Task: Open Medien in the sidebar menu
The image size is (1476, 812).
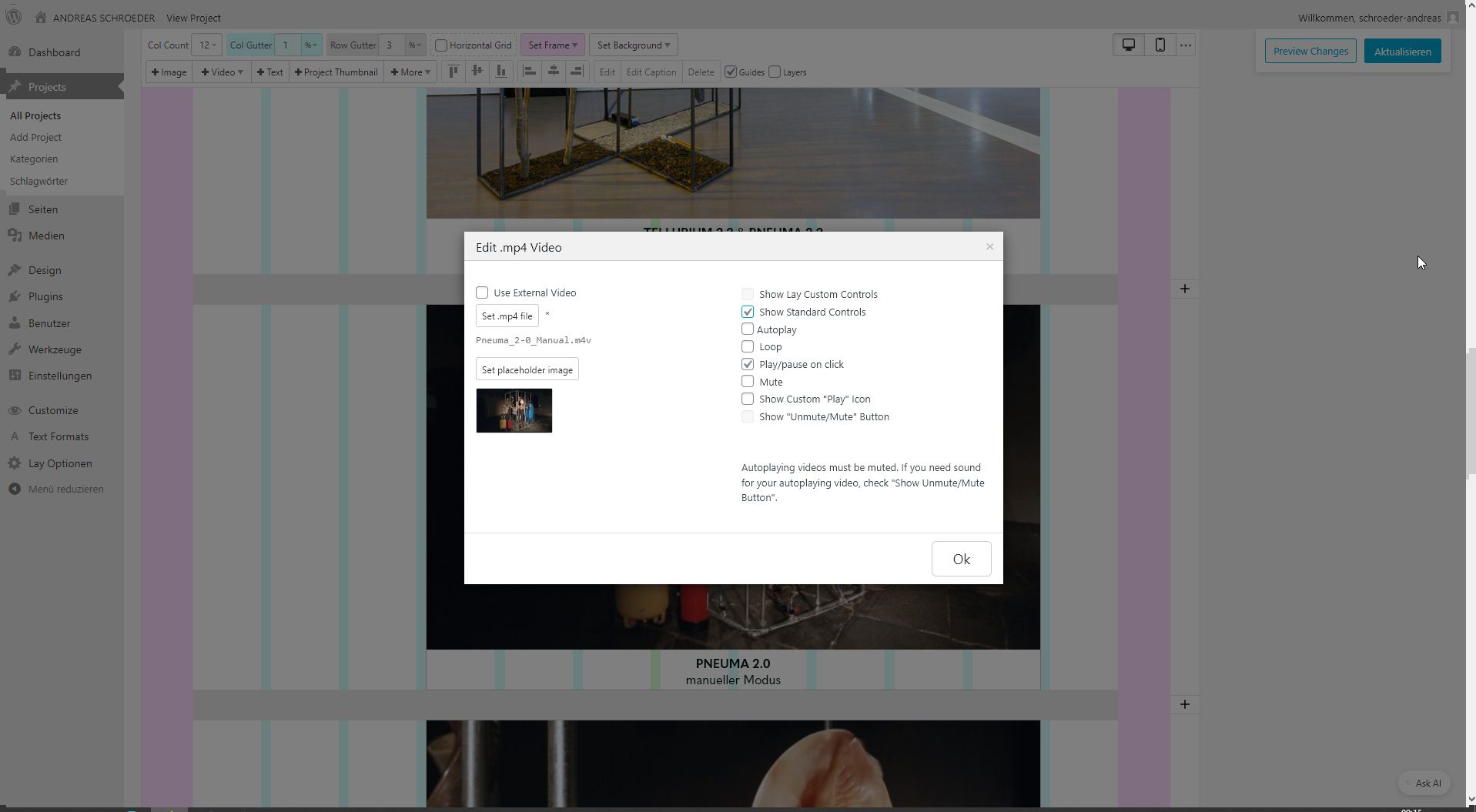Action: click(x=46, y=236)
